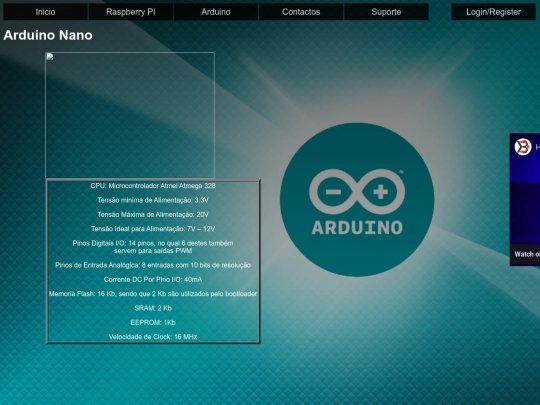
Task: Click the Velocidade de Clock: 16 MHz text
Action: click(153, 337)
